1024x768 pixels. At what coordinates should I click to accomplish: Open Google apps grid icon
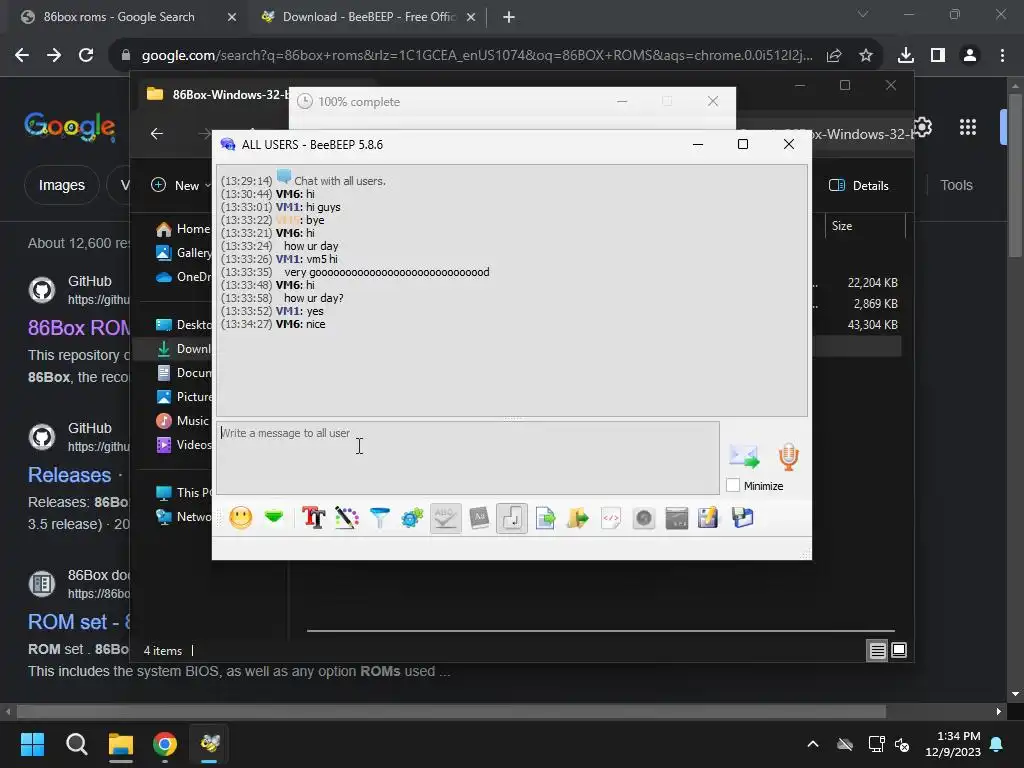(968, 127)
